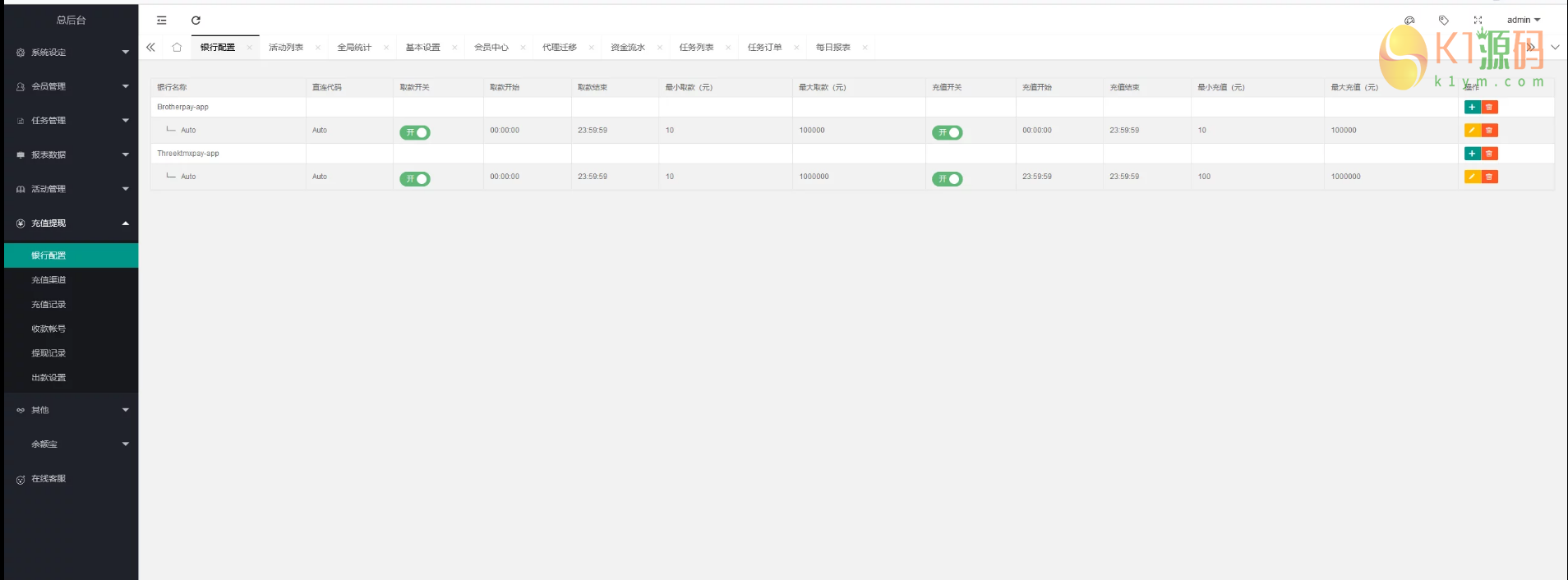Close the 基本设置 tab
The image size is (1568, 580).
pos(454,48)
